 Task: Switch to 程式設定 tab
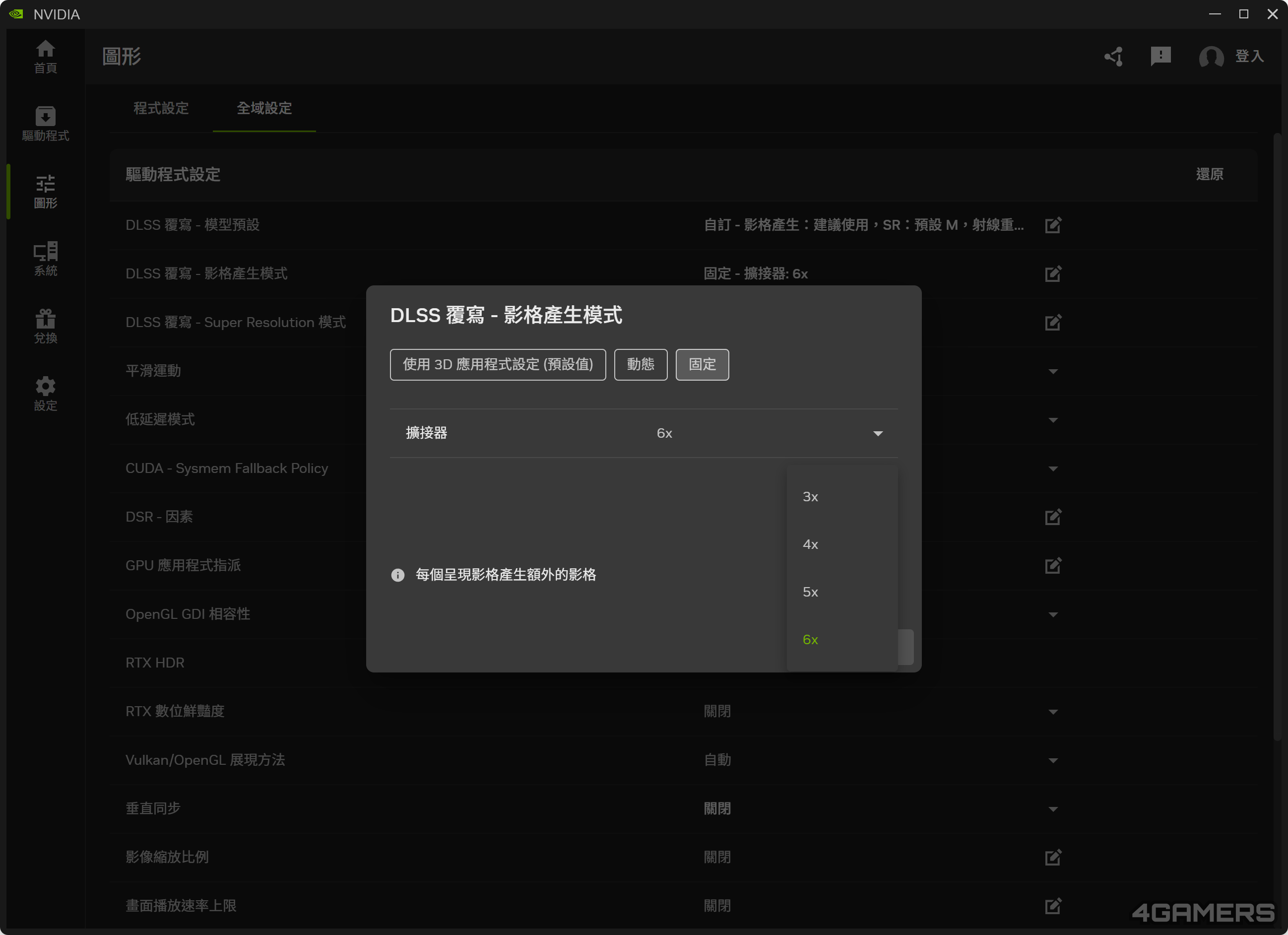pyautogui.click(x=161, y=108)
